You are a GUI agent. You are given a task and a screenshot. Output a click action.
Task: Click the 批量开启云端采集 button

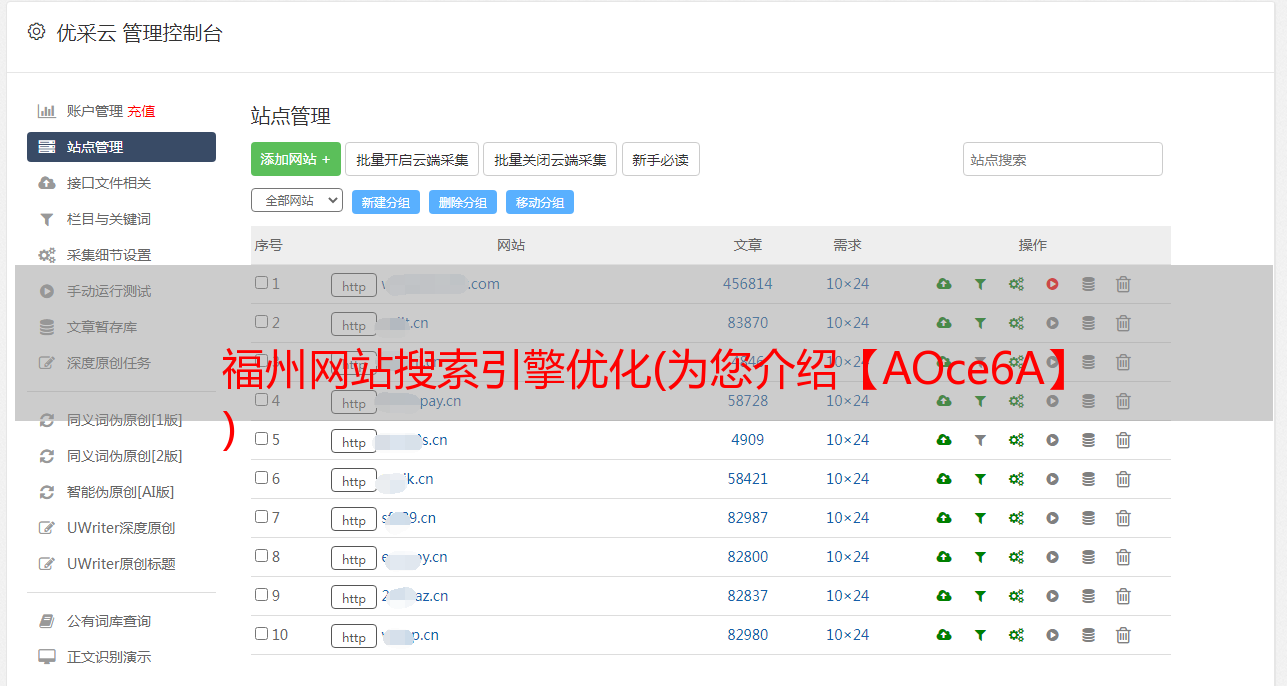412,159
